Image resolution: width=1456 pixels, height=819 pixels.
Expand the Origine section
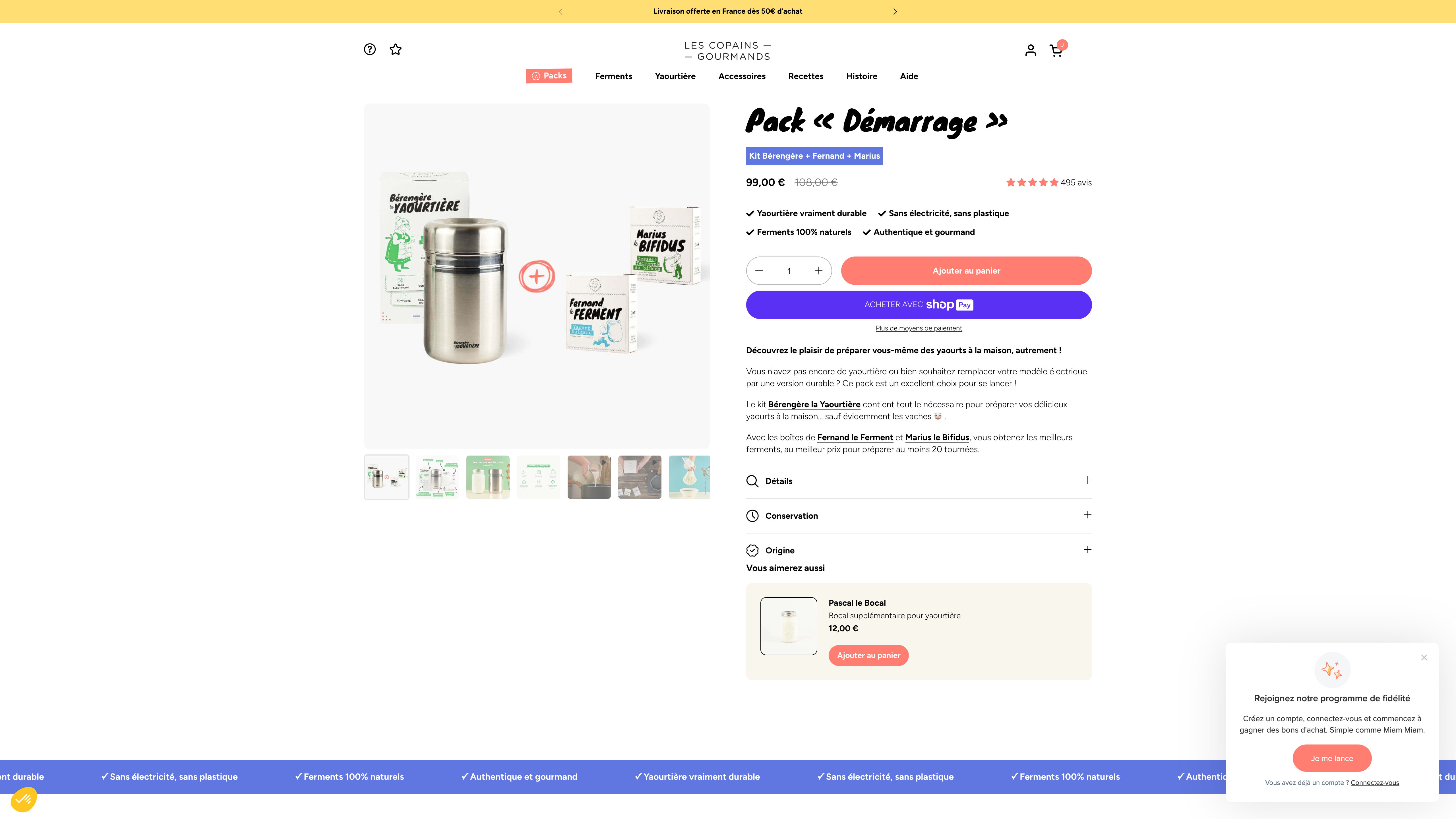919,550
